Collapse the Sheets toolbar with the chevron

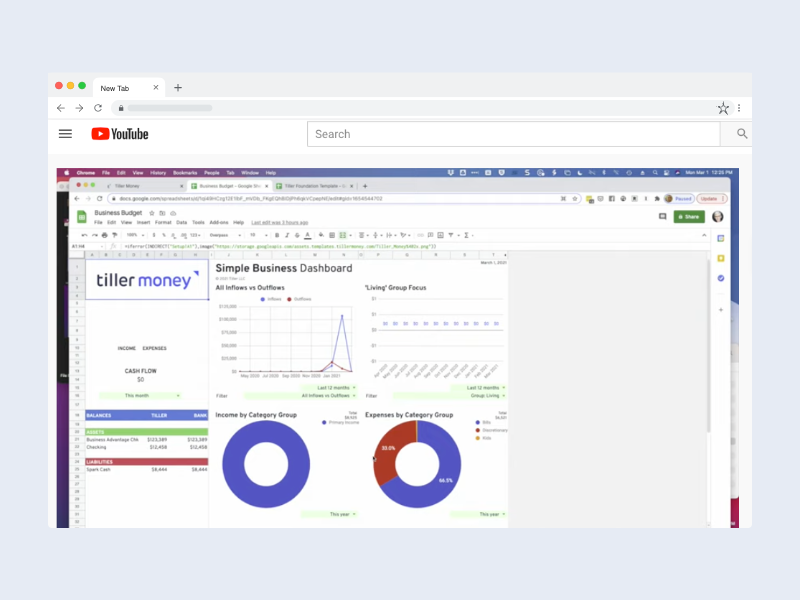tap(704, 235)
